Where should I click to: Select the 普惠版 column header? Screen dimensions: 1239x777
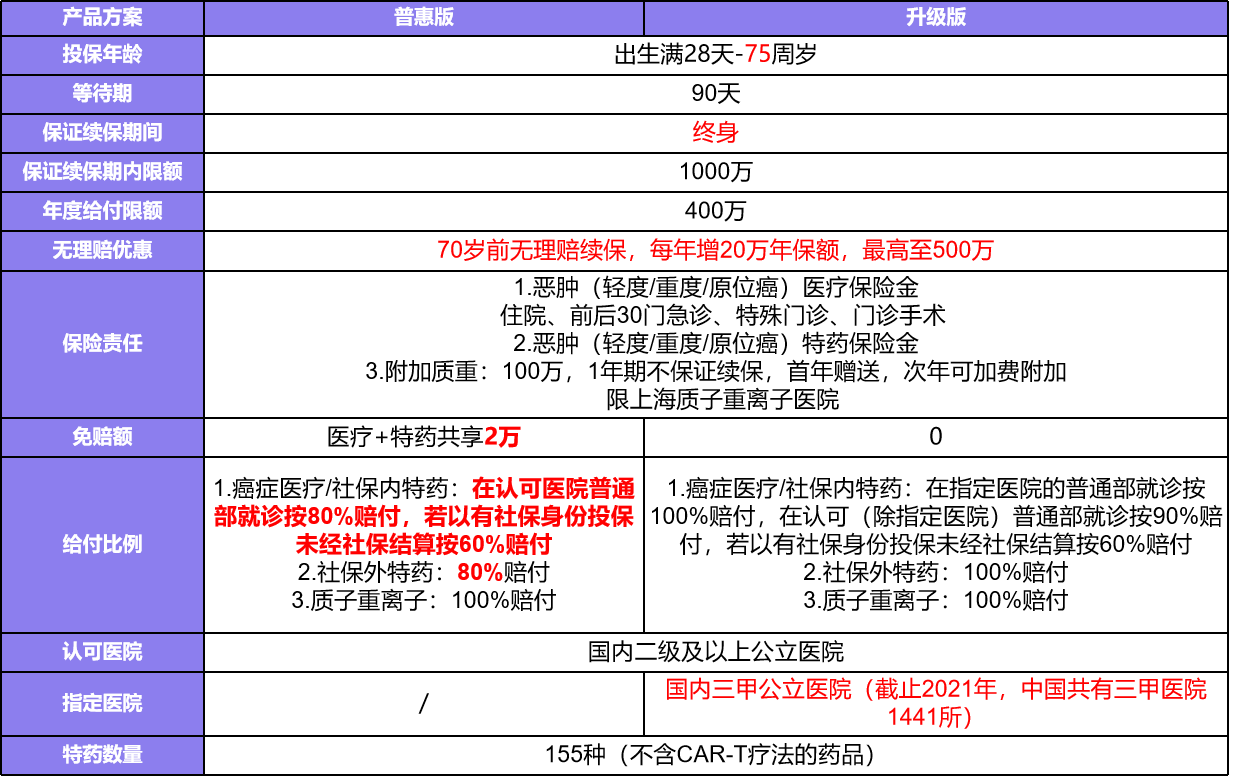(423, 17)
